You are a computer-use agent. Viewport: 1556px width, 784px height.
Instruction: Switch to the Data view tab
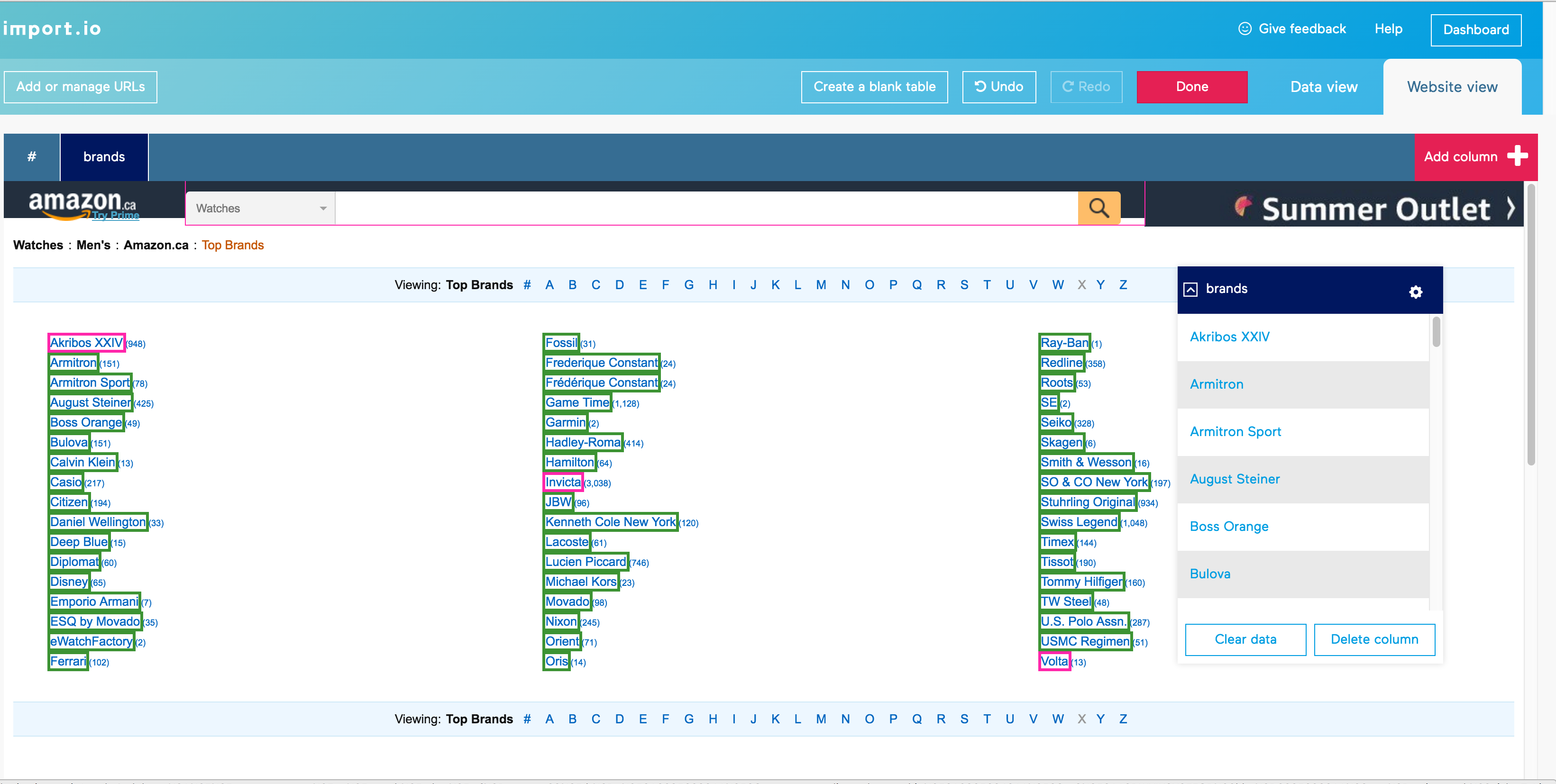pos(1323,87)
